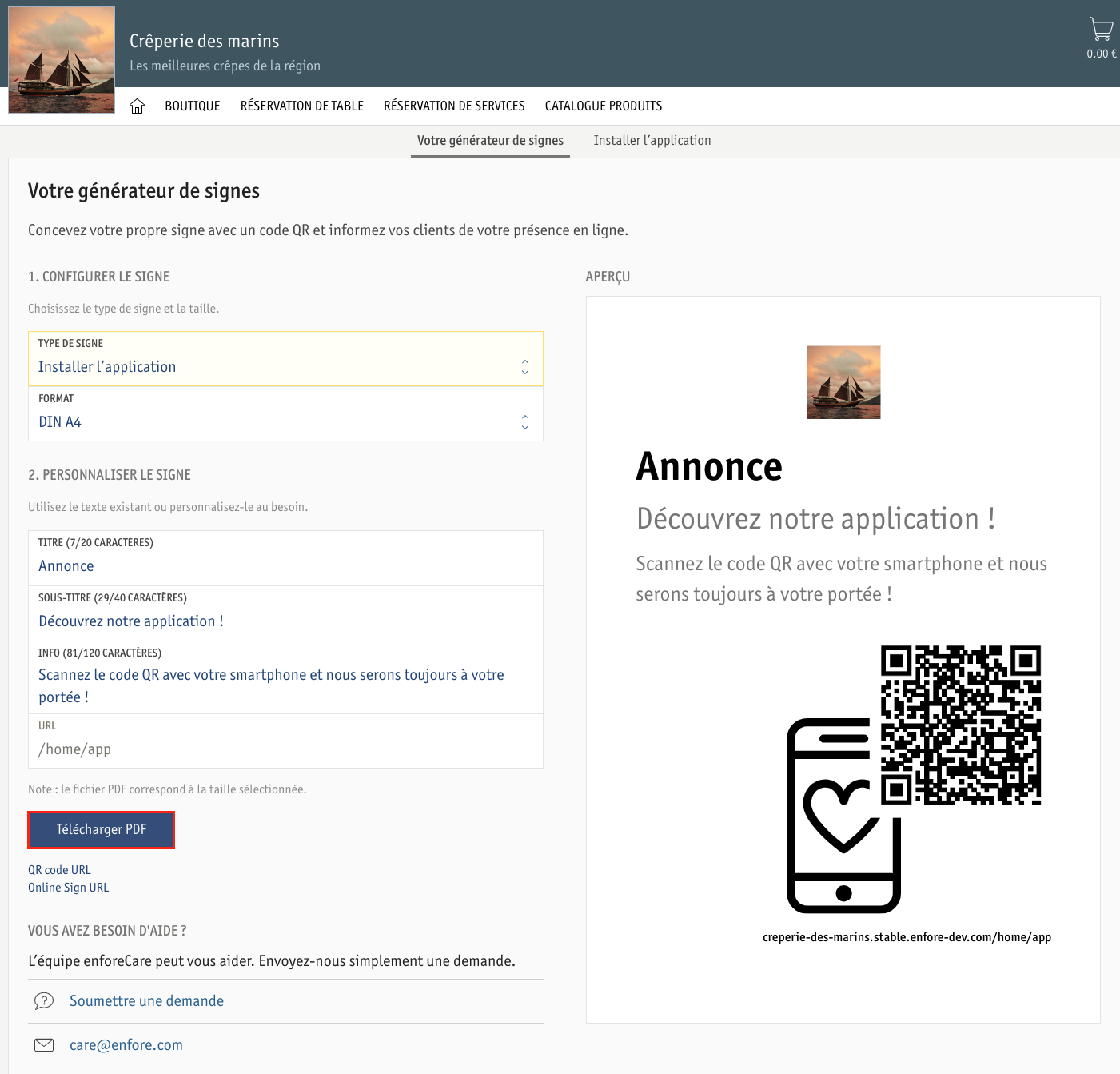The height and width of the screenshot is (1074, 1120).
Task: Click the URL field /home/app
Action: (x=285, y=741)
